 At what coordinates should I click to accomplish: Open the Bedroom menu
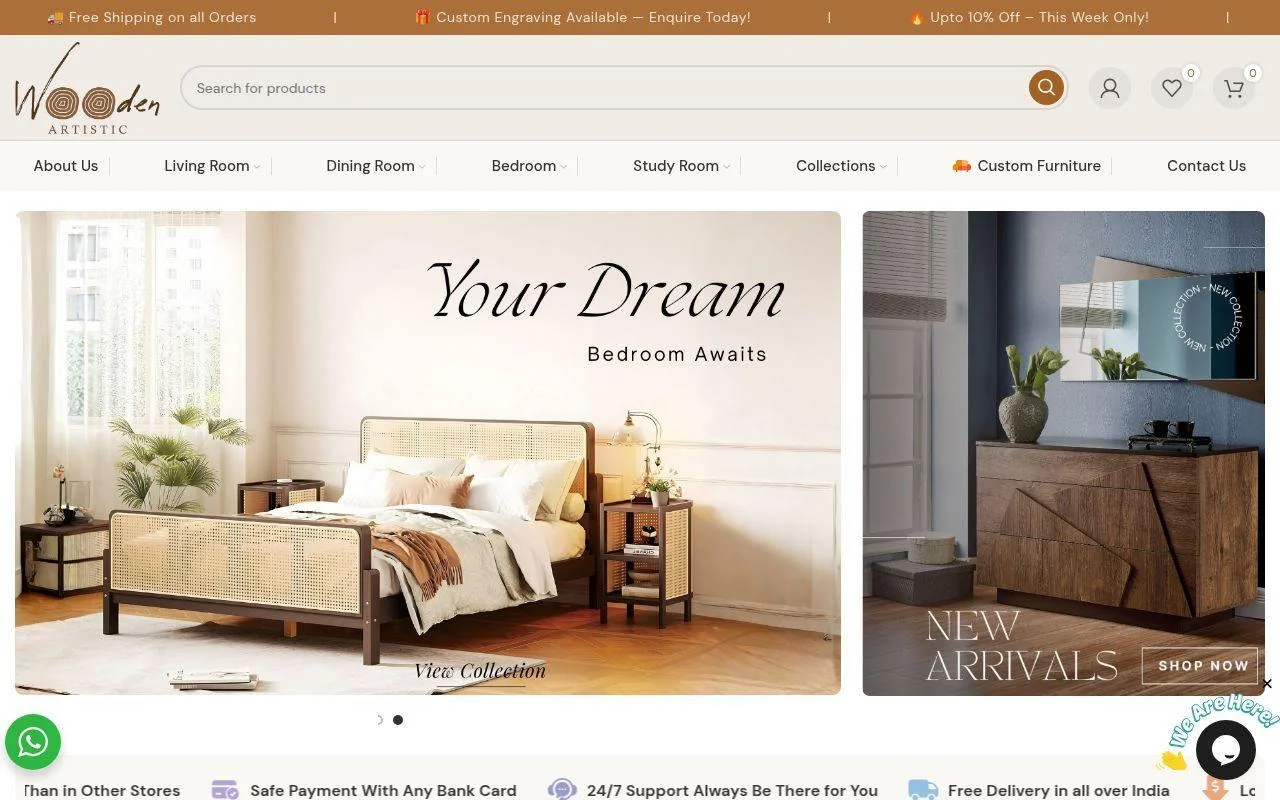[524, 166]
